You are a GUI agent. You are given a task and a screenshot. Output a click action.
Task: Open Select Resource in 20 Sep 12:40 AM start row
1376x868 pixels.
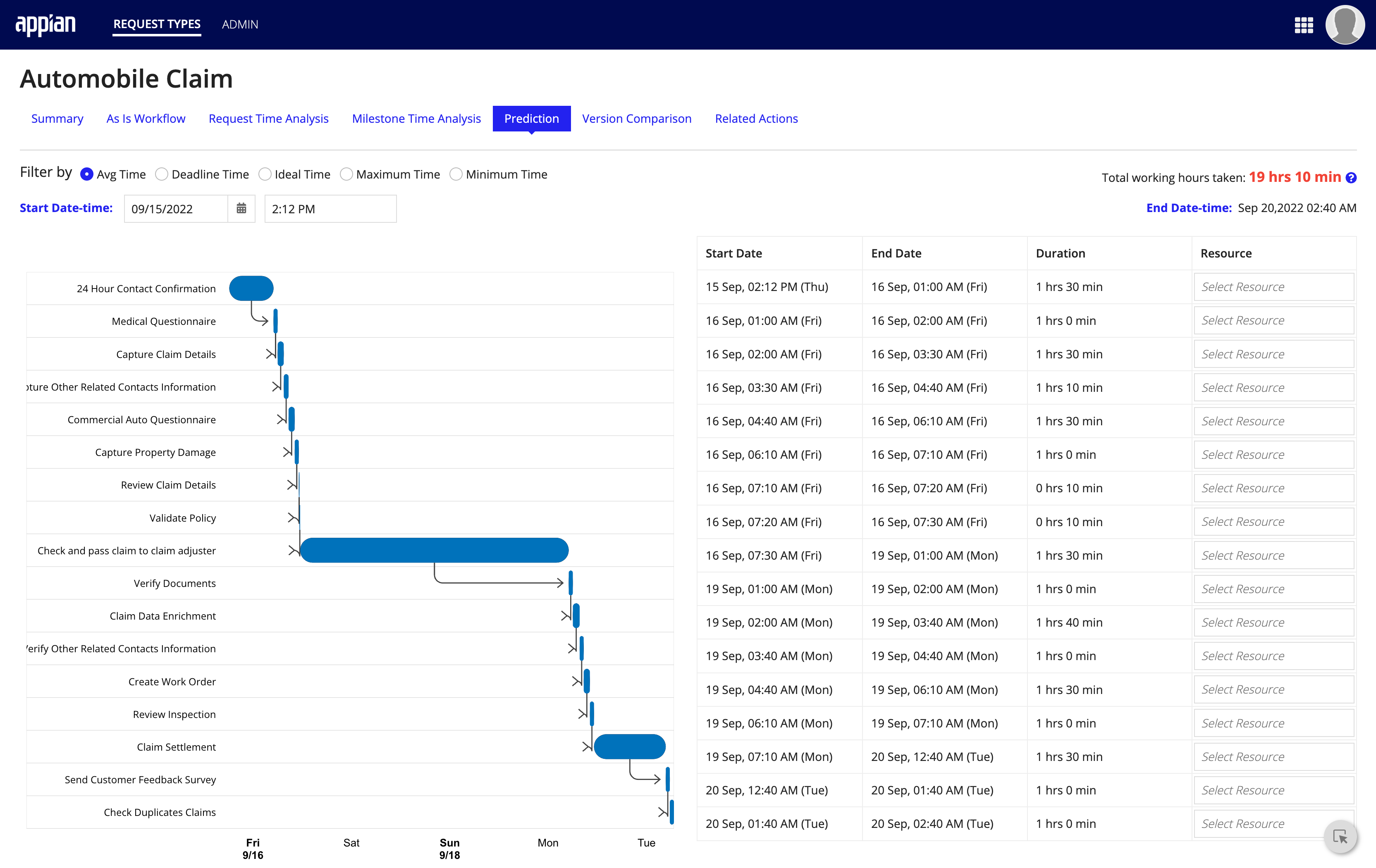click(1274, 790)
